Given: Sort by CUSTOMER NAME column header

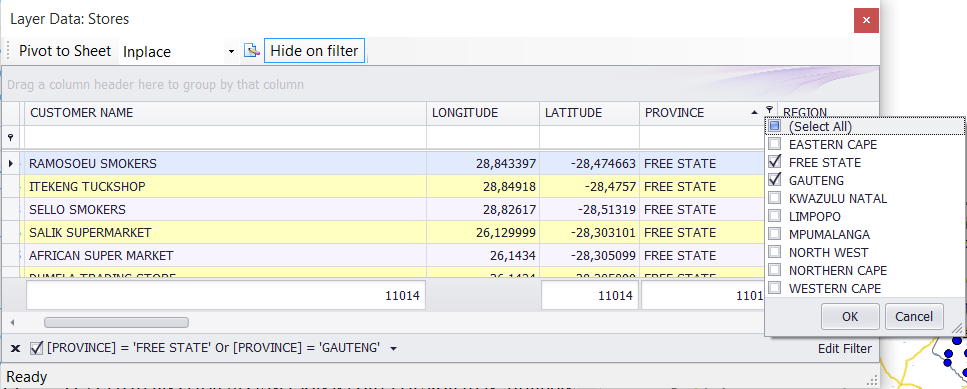Looking at the screenshot, I should (x=225, y=113).
